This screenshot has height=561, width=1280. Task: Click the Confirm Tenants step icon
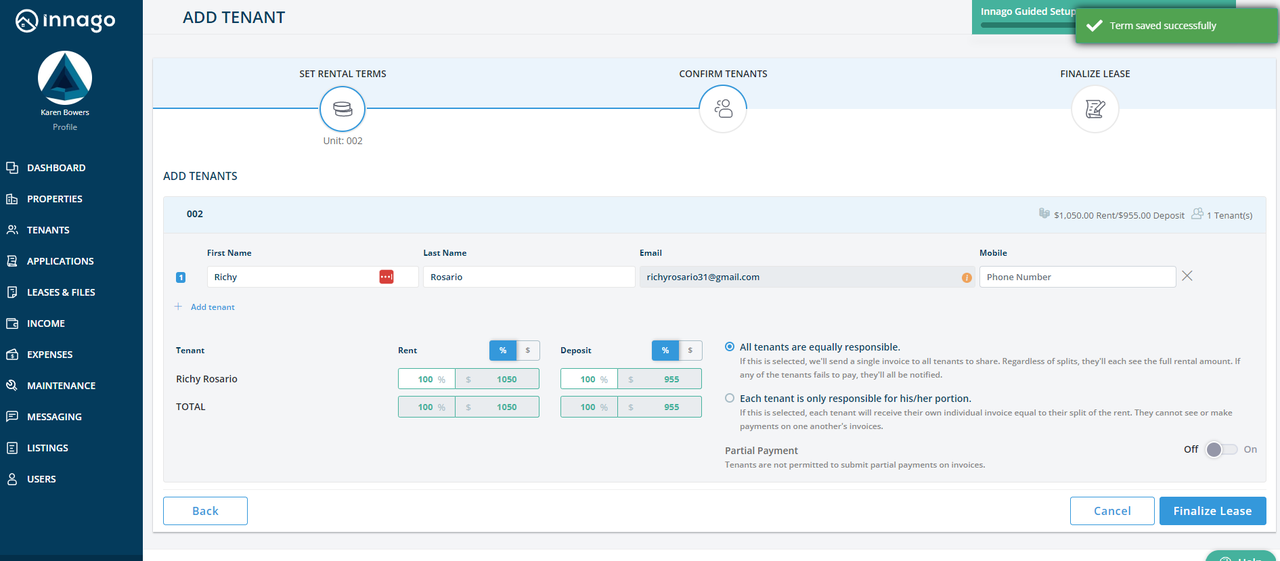(x=723, y=109)
